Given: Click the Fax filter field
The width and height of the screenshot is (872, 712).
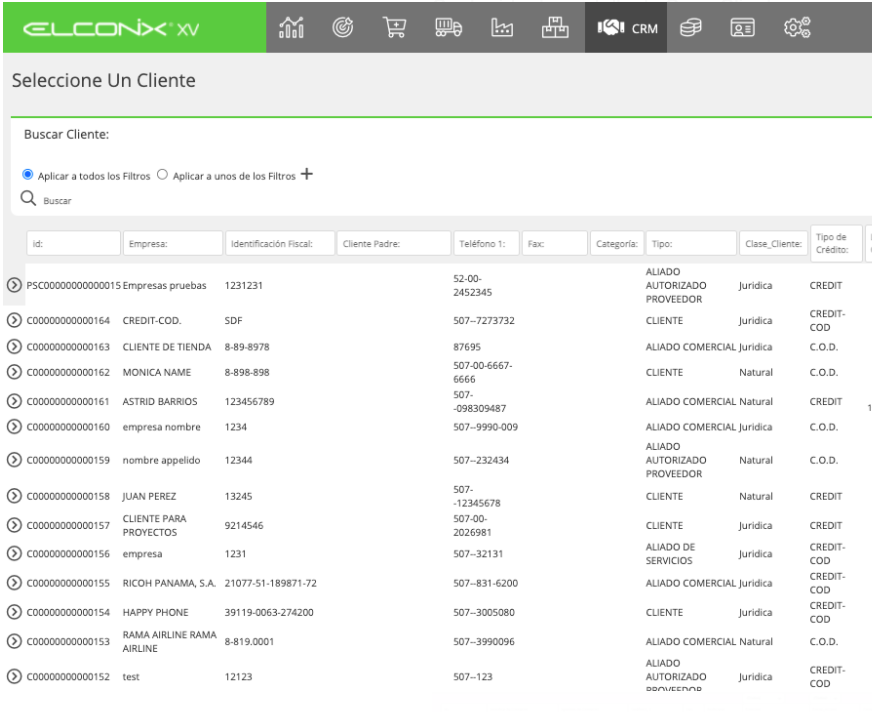Looking at the screenshot, I should point(555,243).
